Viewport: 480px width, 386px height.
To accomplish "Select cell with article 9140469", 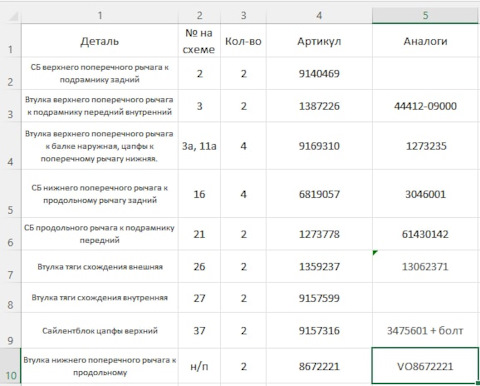I will click(319, 73).
